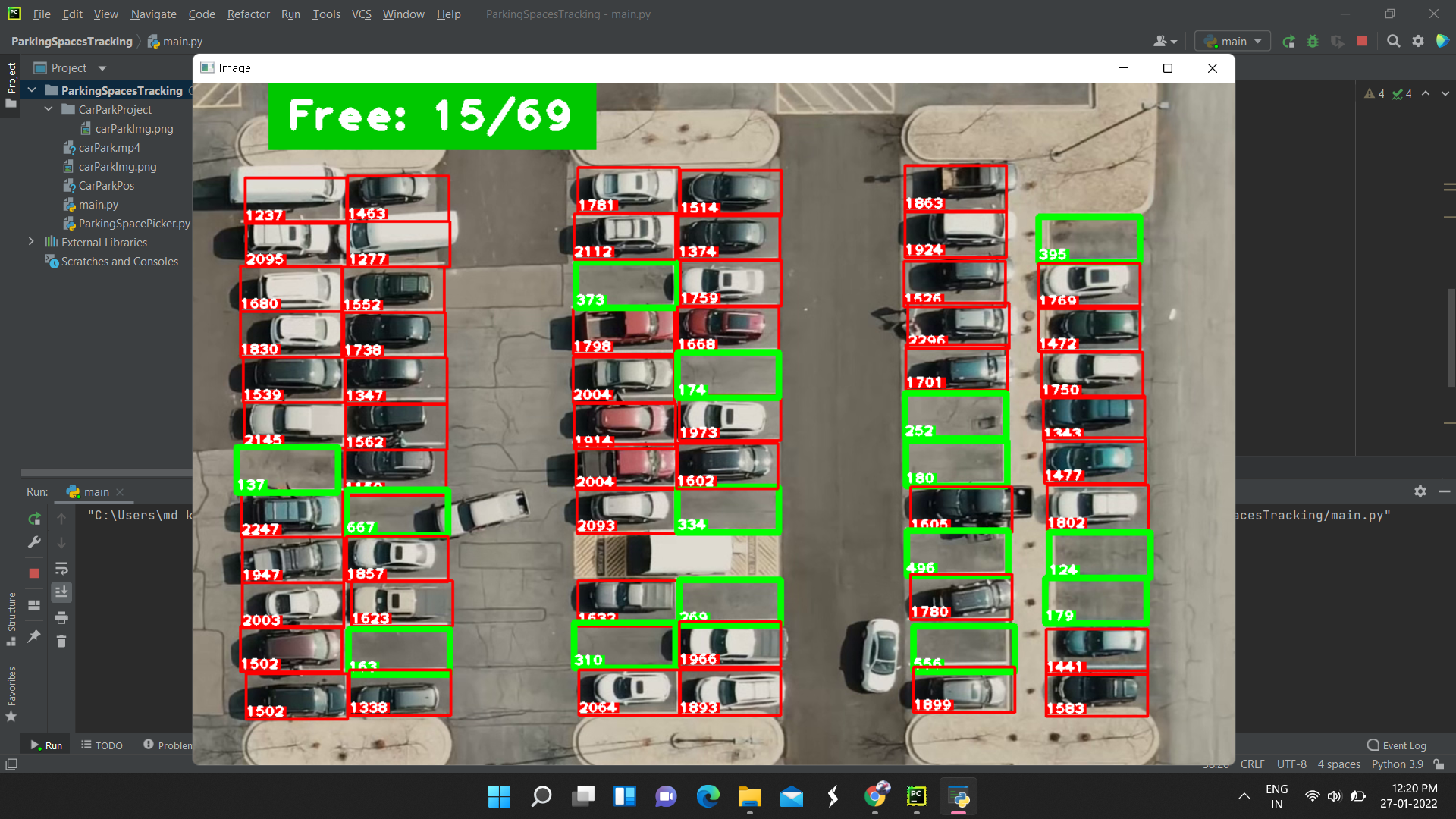The image size is (1456, 819).
Task: Hide the Run tool window
Action: (x=1445, y=491)
